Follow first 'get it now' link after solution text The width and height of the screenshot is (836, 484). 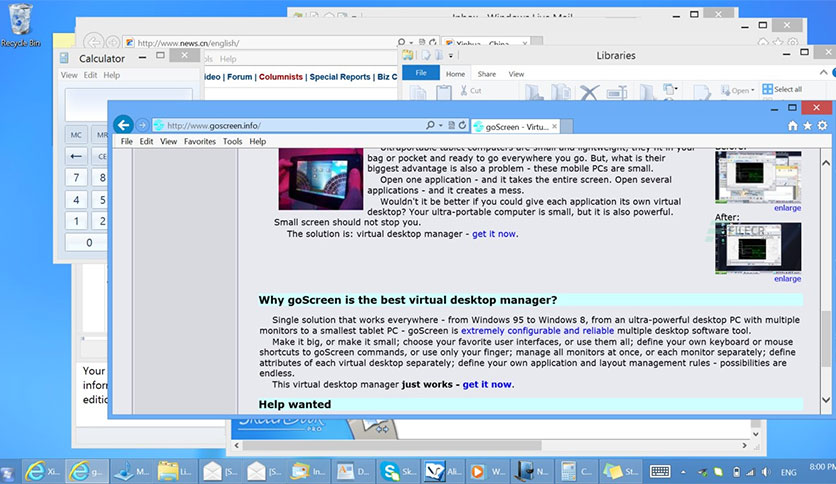pyautogui.click(x=494, y=233)
